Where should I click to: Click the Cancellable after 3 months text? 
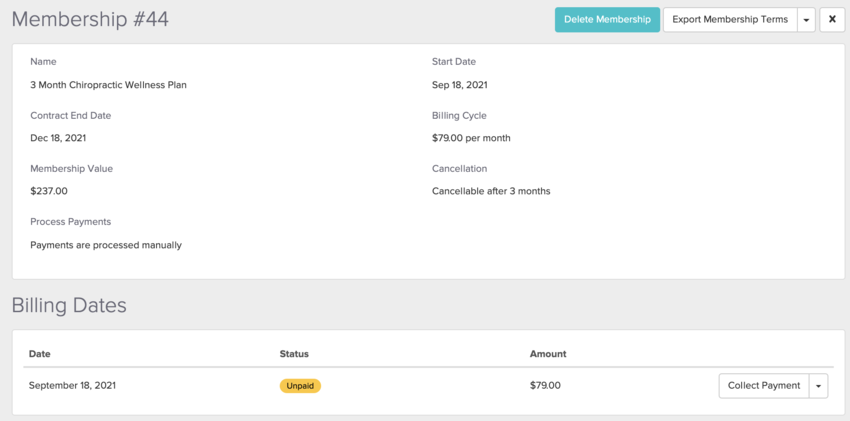(491, 191)
